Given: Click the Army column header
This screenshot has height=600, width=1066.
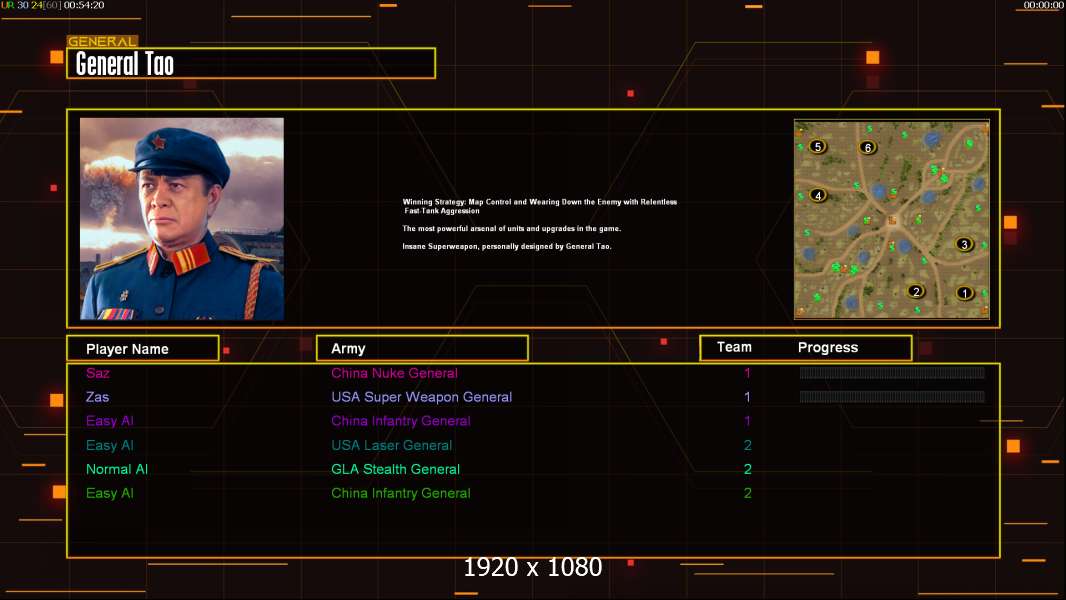Looking at the screenshot, I should pyautogui.click(x=422, y=349).
